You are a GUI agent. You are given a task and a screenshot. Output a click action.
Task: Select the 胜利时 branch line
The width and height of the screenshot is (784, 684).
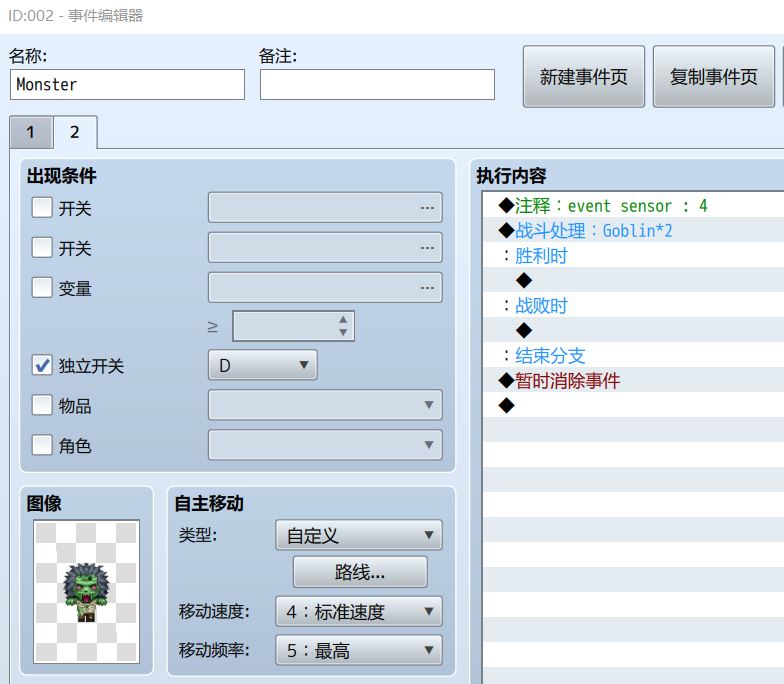[633, 255]
